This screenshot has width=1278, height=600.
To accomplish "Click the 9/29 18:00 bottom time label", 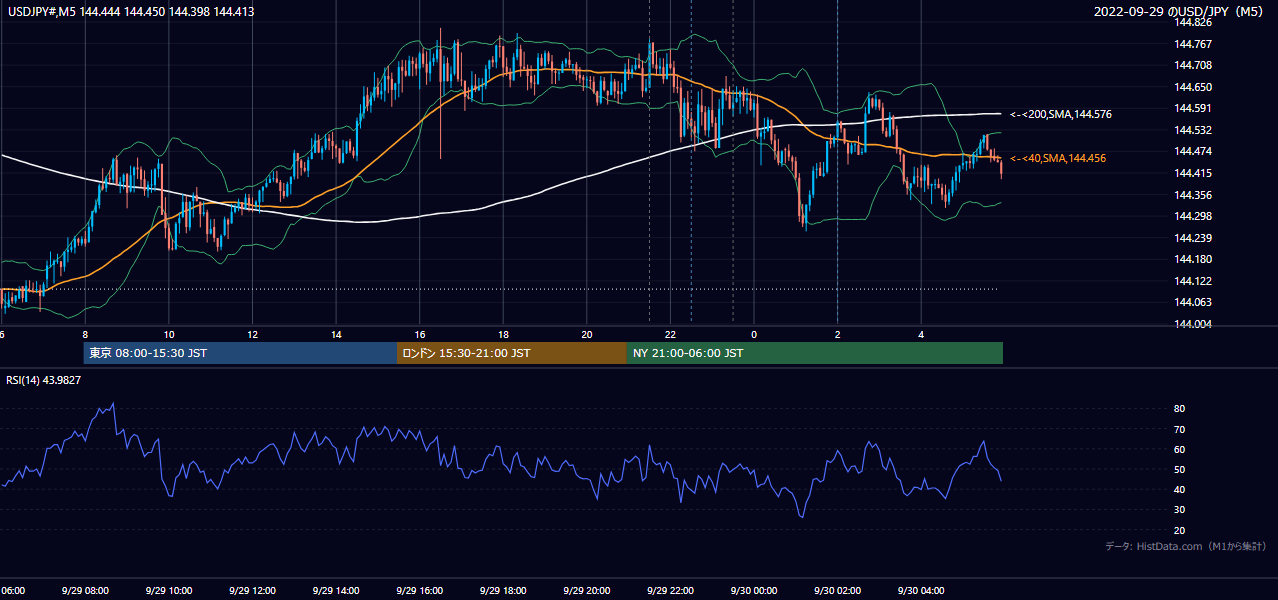I will click(x=503, y=591).
